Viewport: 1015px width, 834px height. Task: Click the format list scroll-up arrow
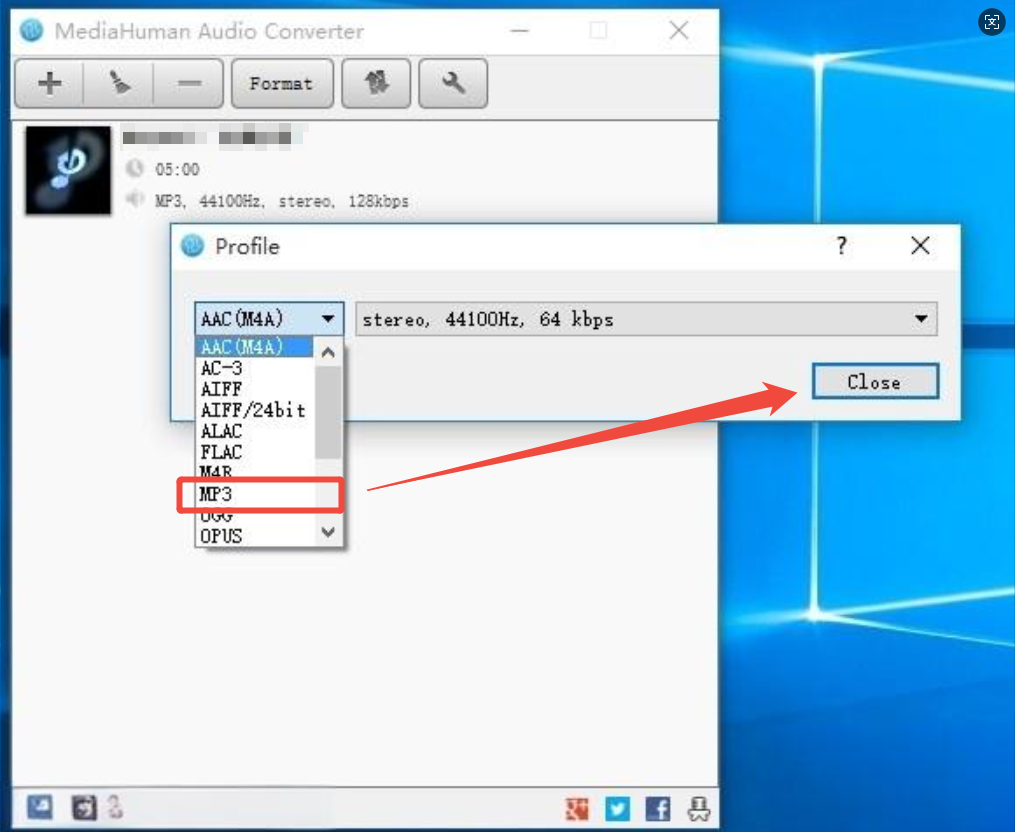(328, 352)
